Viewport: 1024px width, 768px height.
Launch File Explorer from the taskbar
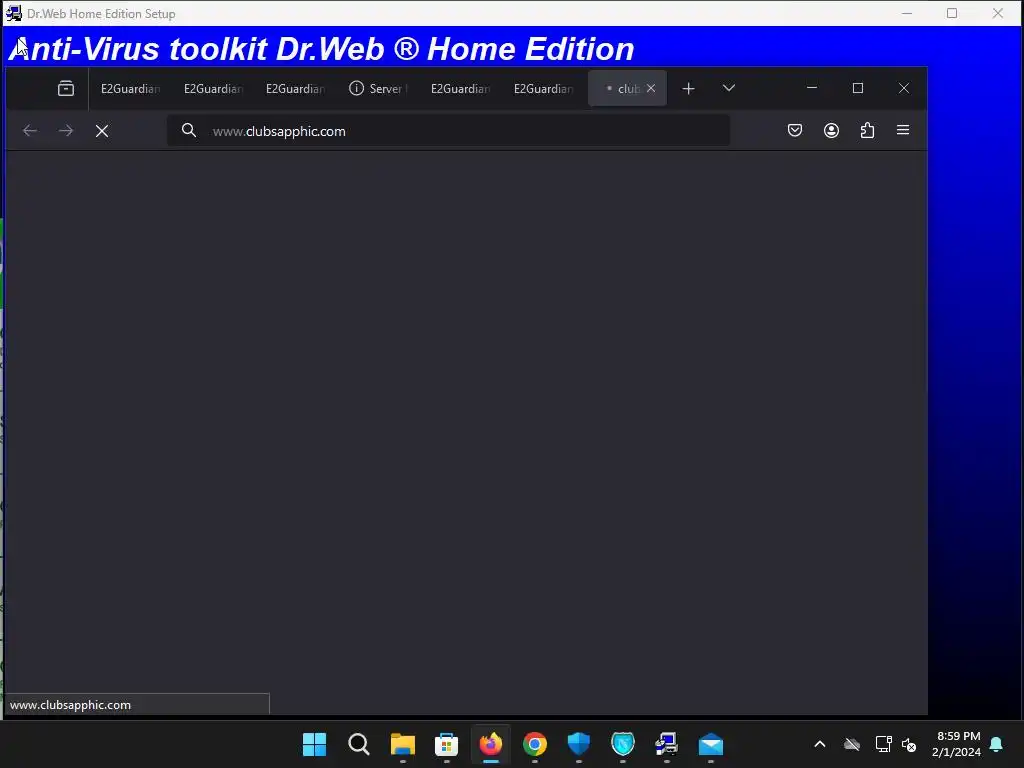pyautogui.click(x=403, y=744)
